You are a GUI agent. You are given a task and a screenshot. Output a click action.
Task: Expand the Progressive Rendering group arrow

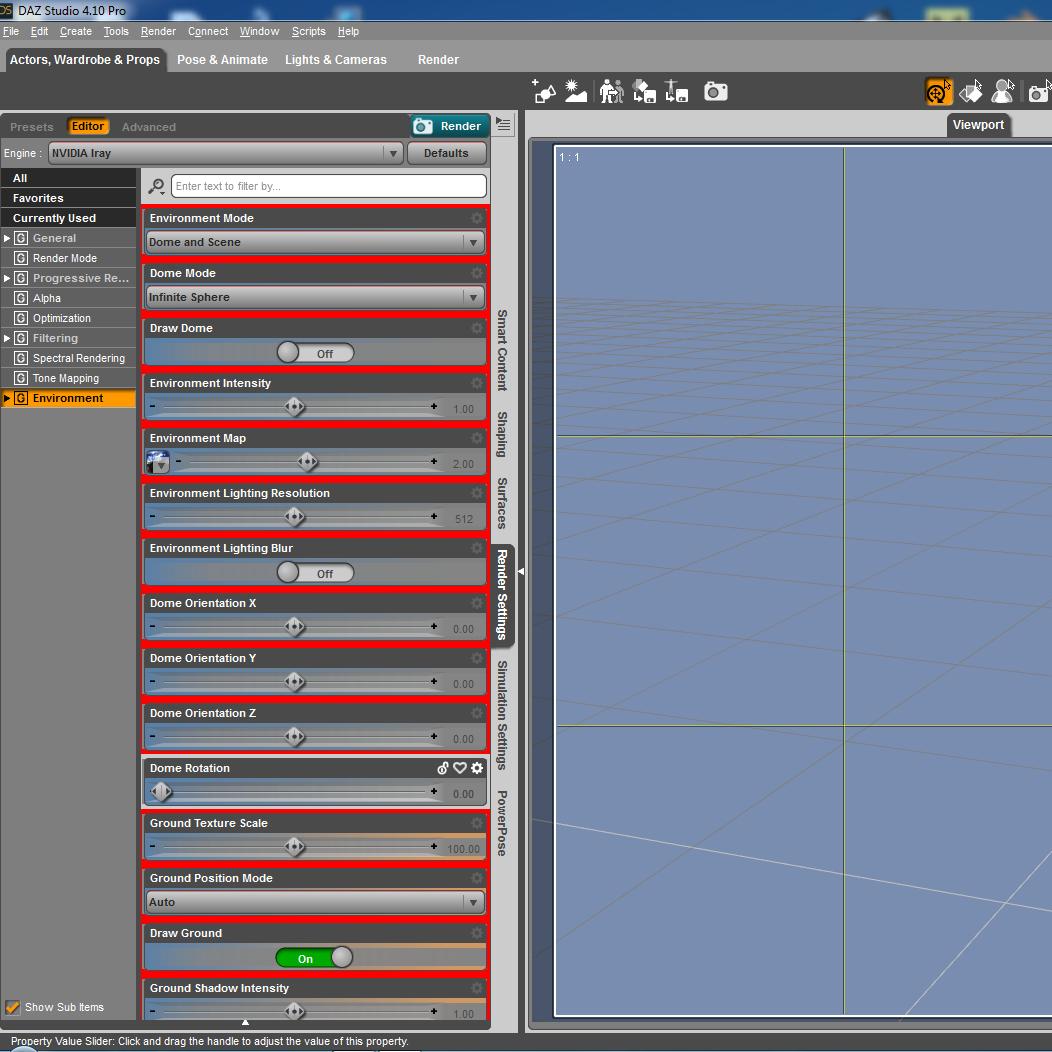(7, 278)
